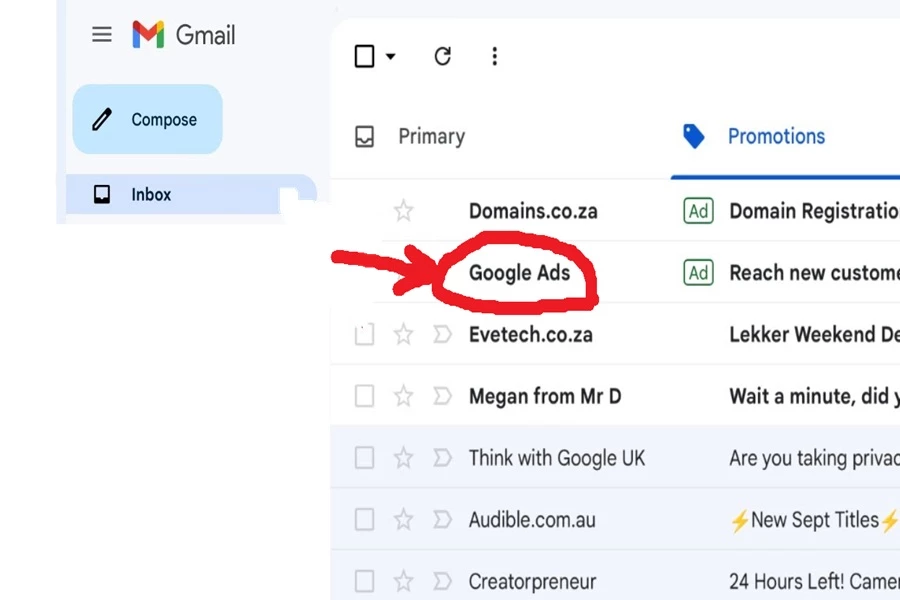Screen dimensions: 900x600
Task: Select the Creatorpreneur email checkbox
Action: pyautogui.click(x=364, y=581)
